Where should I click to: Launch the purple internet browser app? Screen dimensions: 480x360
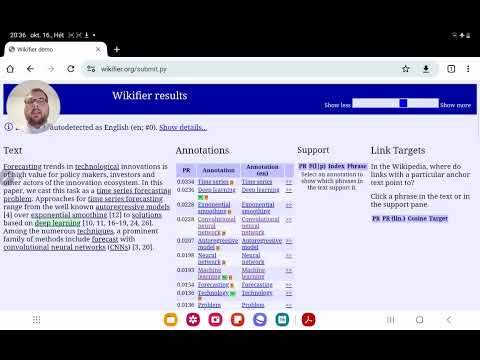tap(260, 320)
